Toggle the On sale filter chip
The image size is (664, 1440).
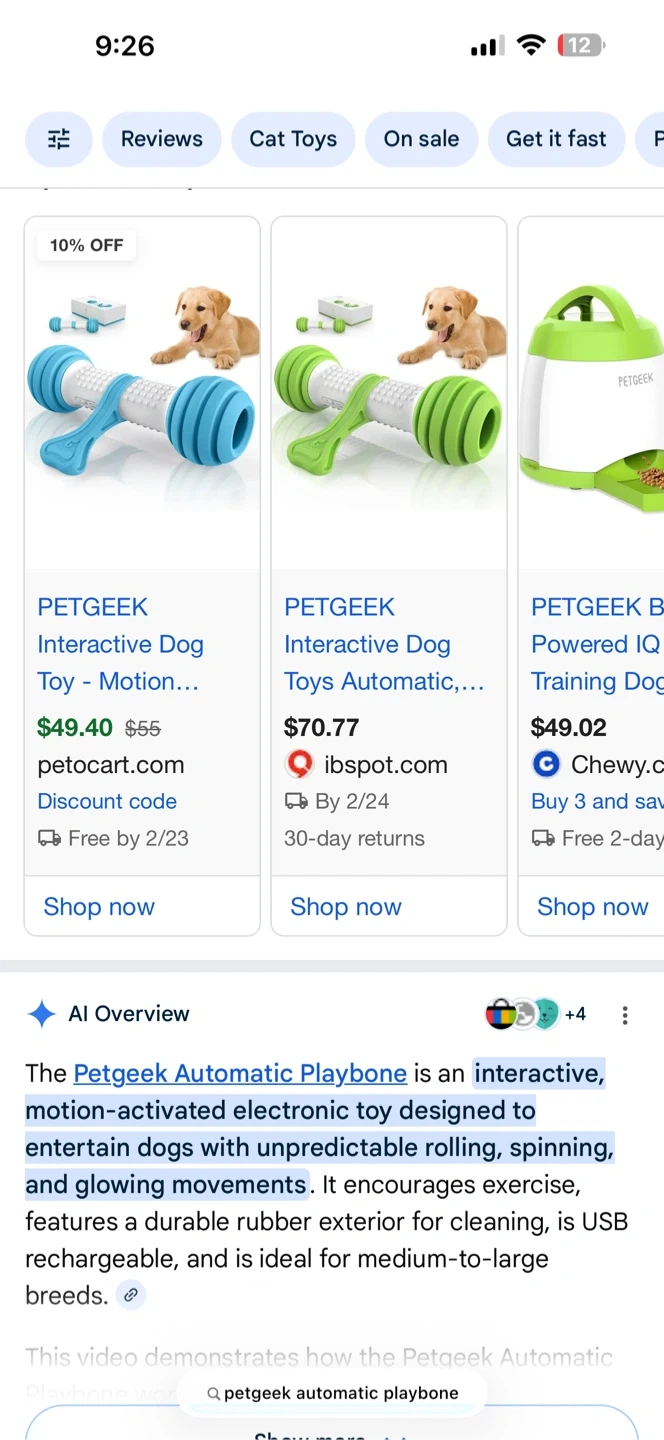421,139
